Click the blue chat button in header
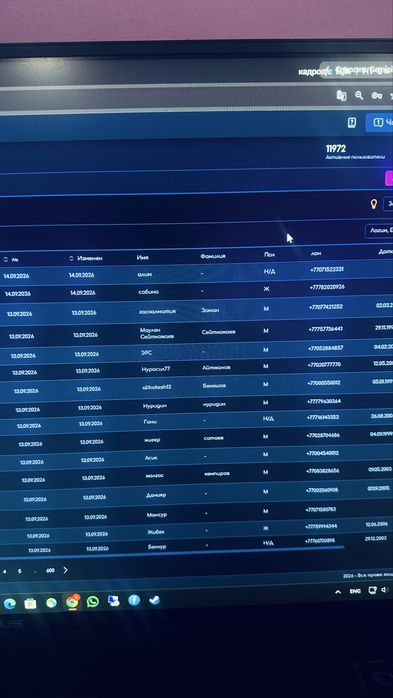 tap(380, 122)
